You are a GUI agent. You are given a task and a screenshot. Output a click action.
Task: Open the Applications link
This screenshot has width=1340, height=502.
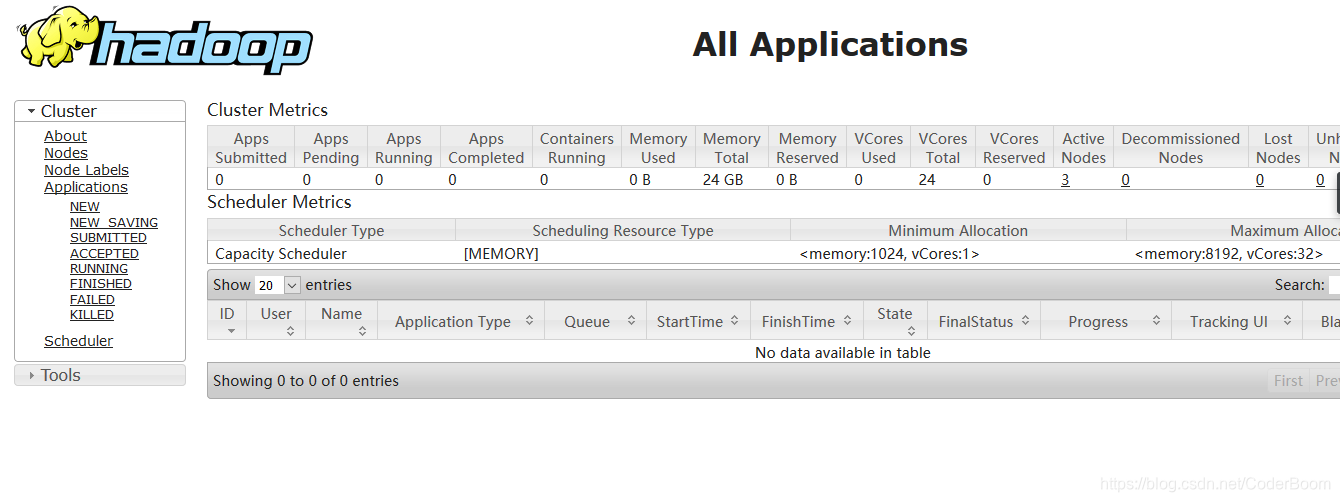pyautogui.click(x=86, y=187)
